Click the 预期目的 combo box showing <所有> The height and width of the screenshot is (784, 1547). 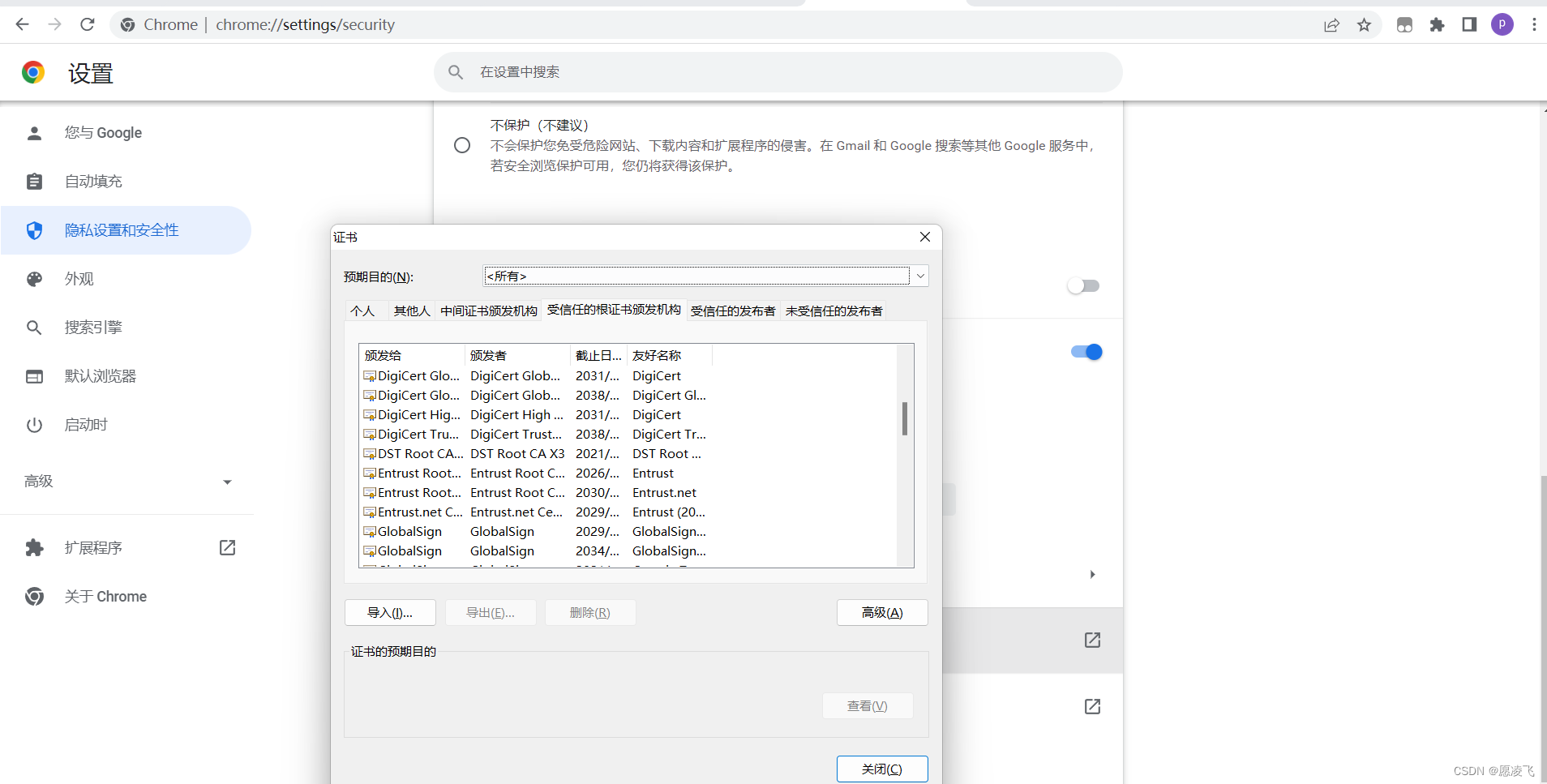pyautogui.click(x=705, y=276)
